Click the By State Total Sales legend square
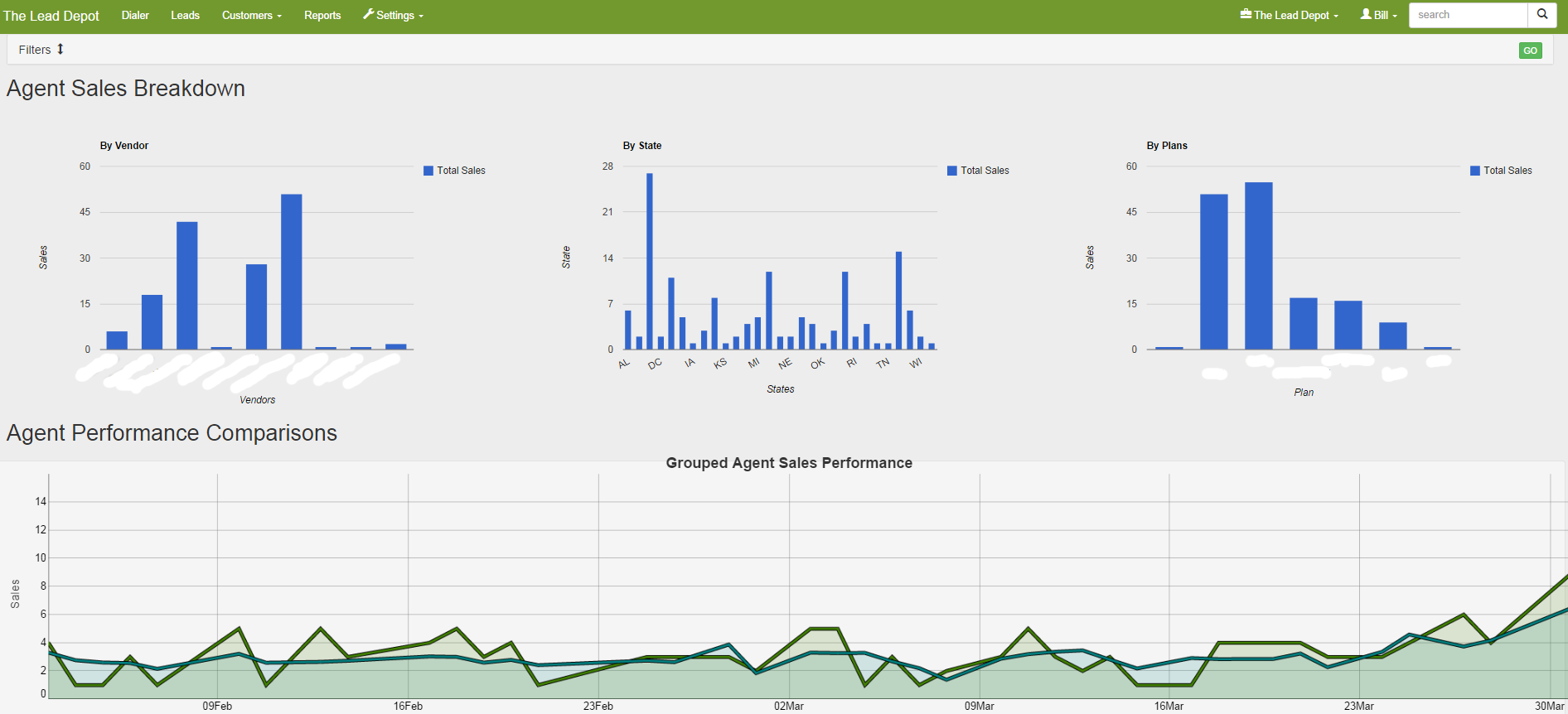The height and width of the screenshot is (714, 1568). (952, 171)
